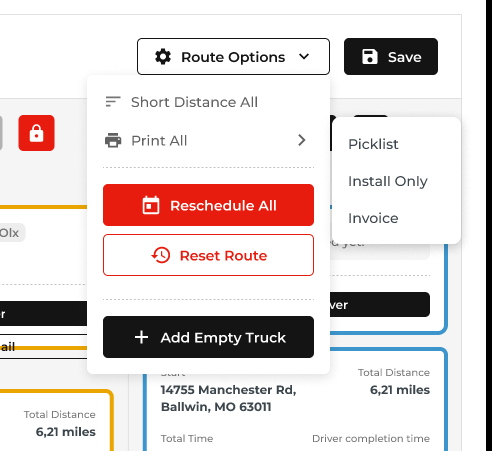This screenshot has height=451, width=492.
Task: Click the sort lines icon beside Short Distance All
Action: tap(113, 102)
